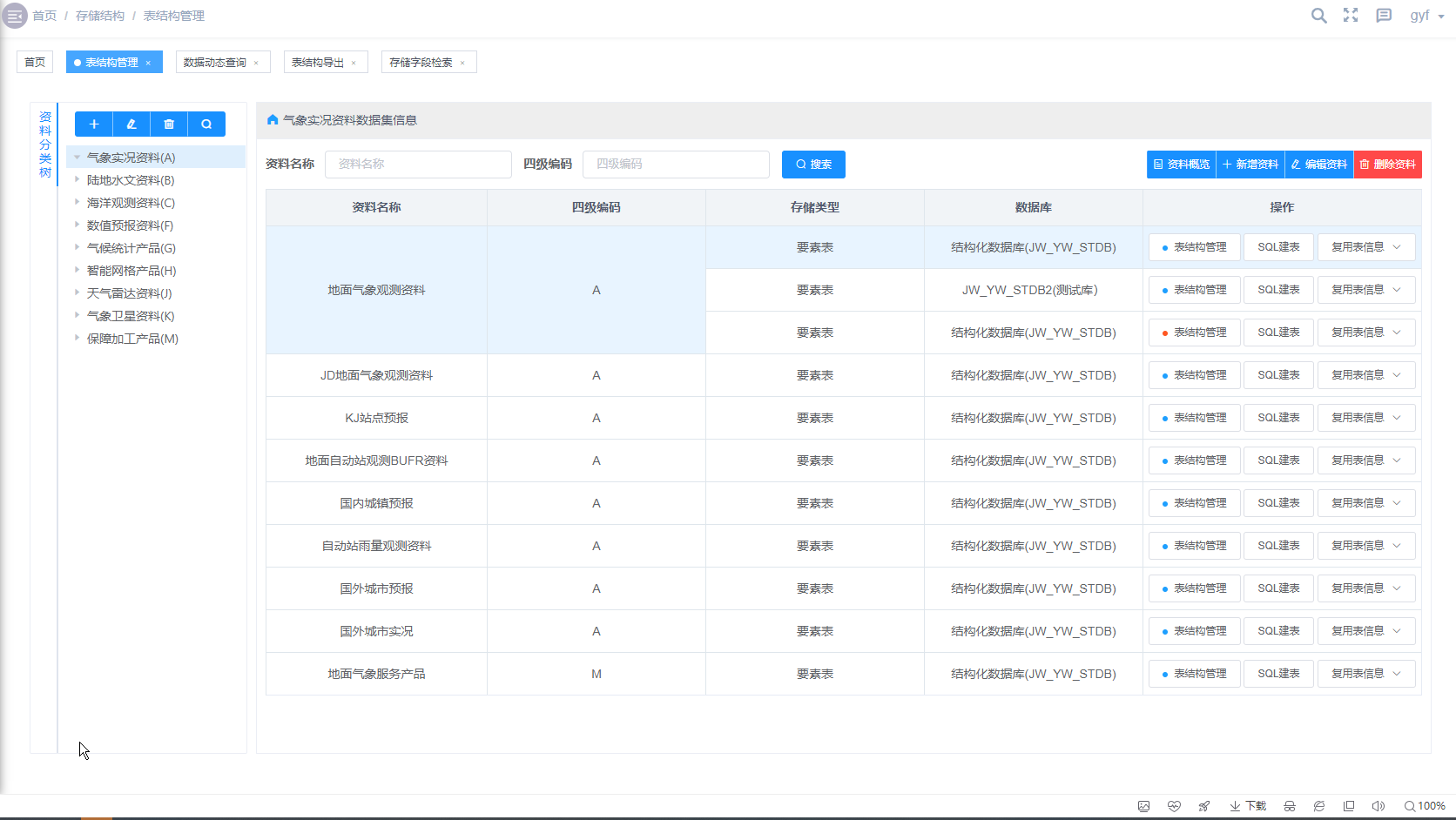The height and width of the screenshot is (820, 1456).
Task: Switch to the 首页 tab
Action: click(x=35, y=62)
